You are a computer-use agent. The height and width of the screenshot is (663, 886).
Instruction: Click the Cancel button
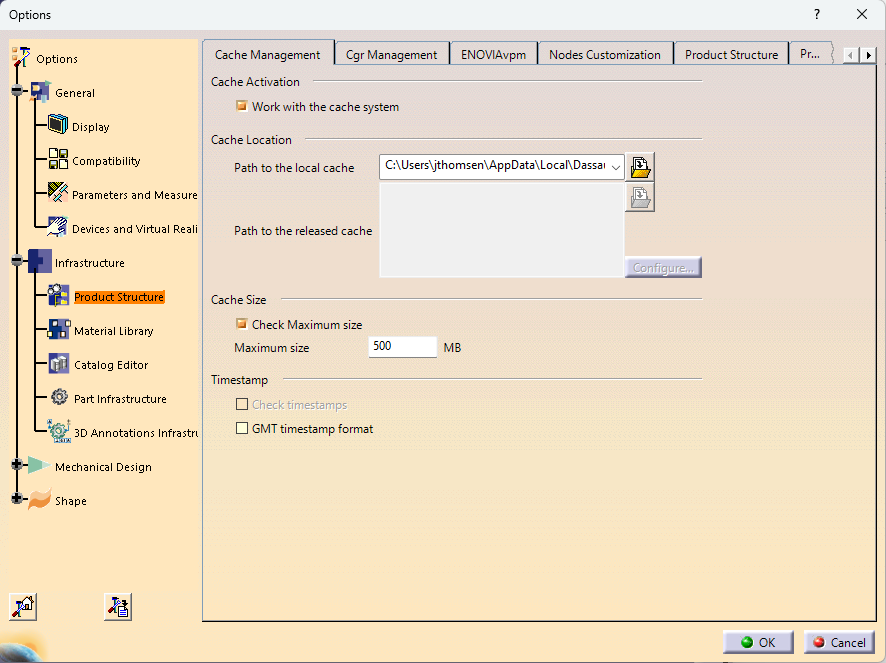click(839, 642)
